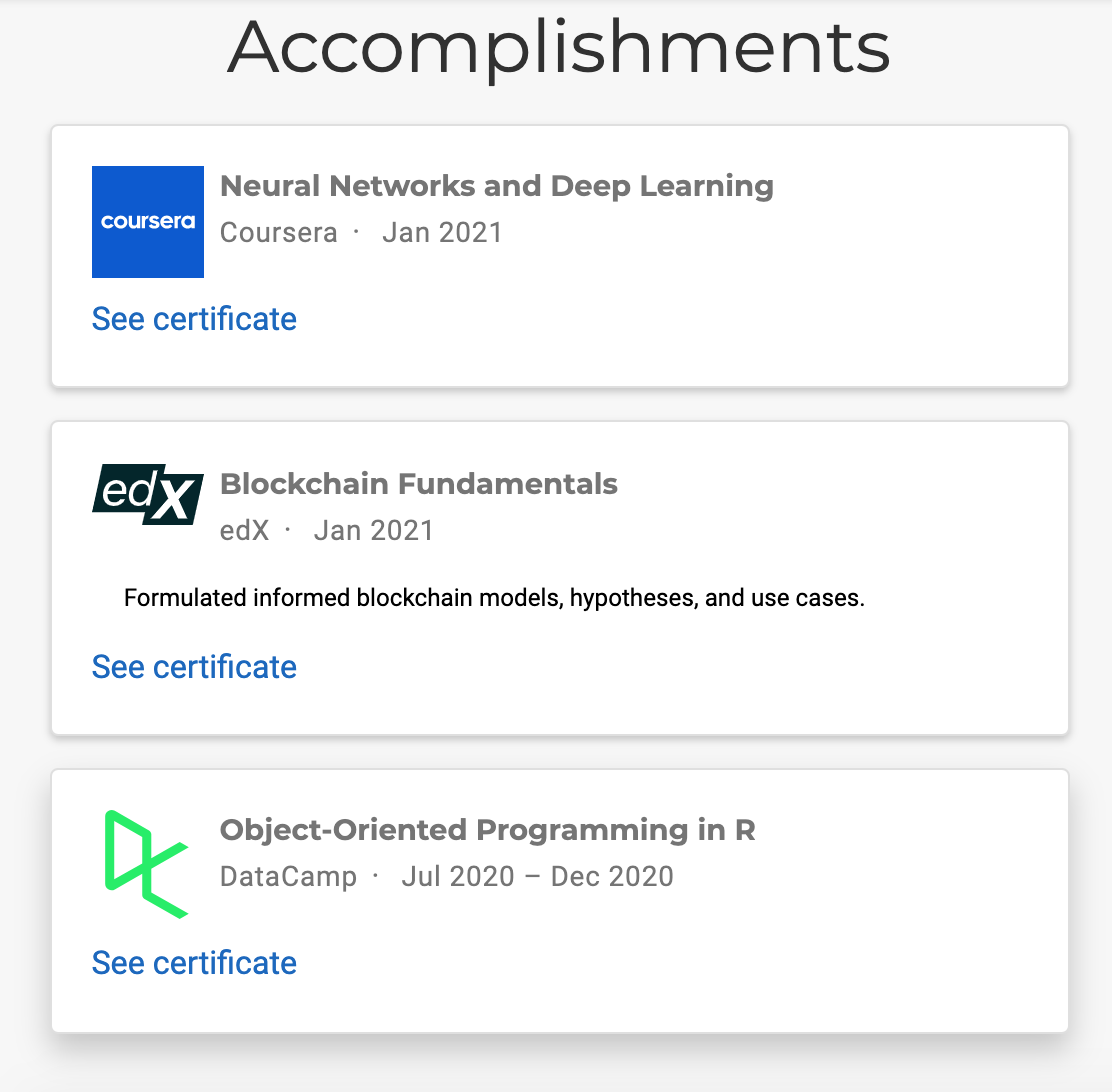Image resolution: width=1112 pixels, height=1092 pixels.
Task: Select the Neural Networks and Deep Learning title
Action: pos(496,186)
